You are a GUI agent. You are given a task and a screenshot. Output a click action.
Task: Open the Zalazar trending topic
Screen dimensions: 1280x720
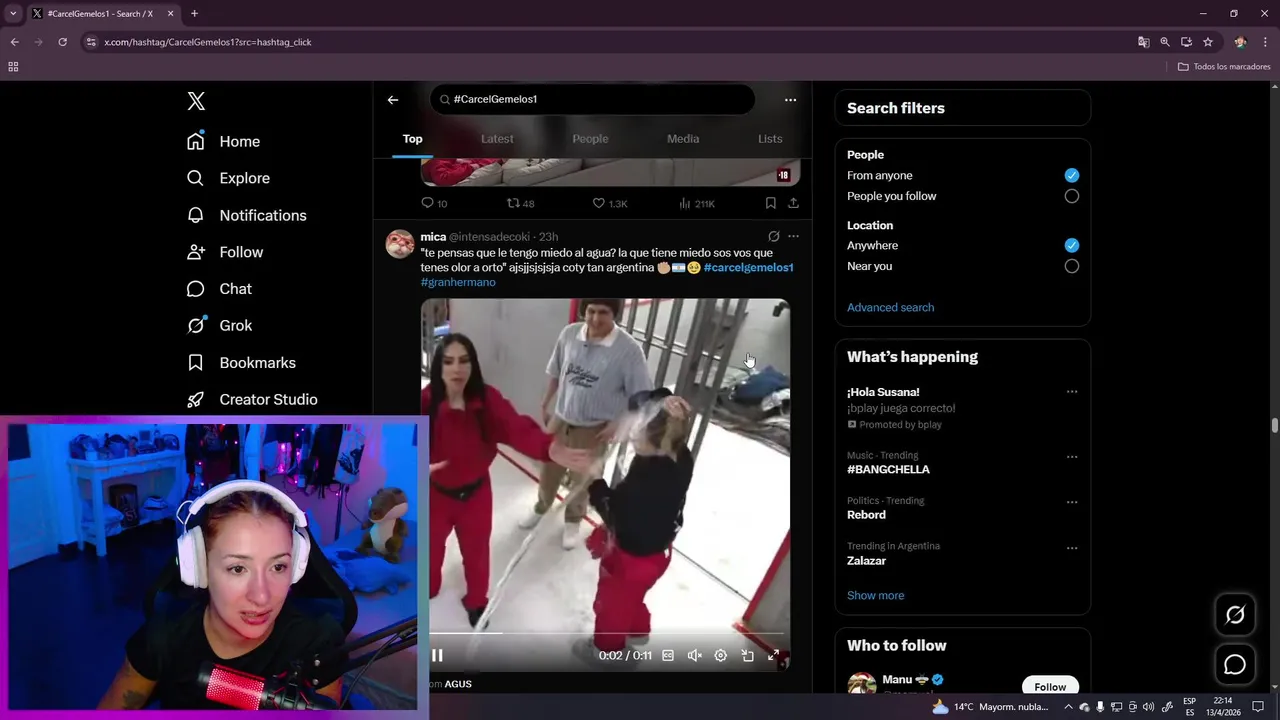(x=866, y=561)
